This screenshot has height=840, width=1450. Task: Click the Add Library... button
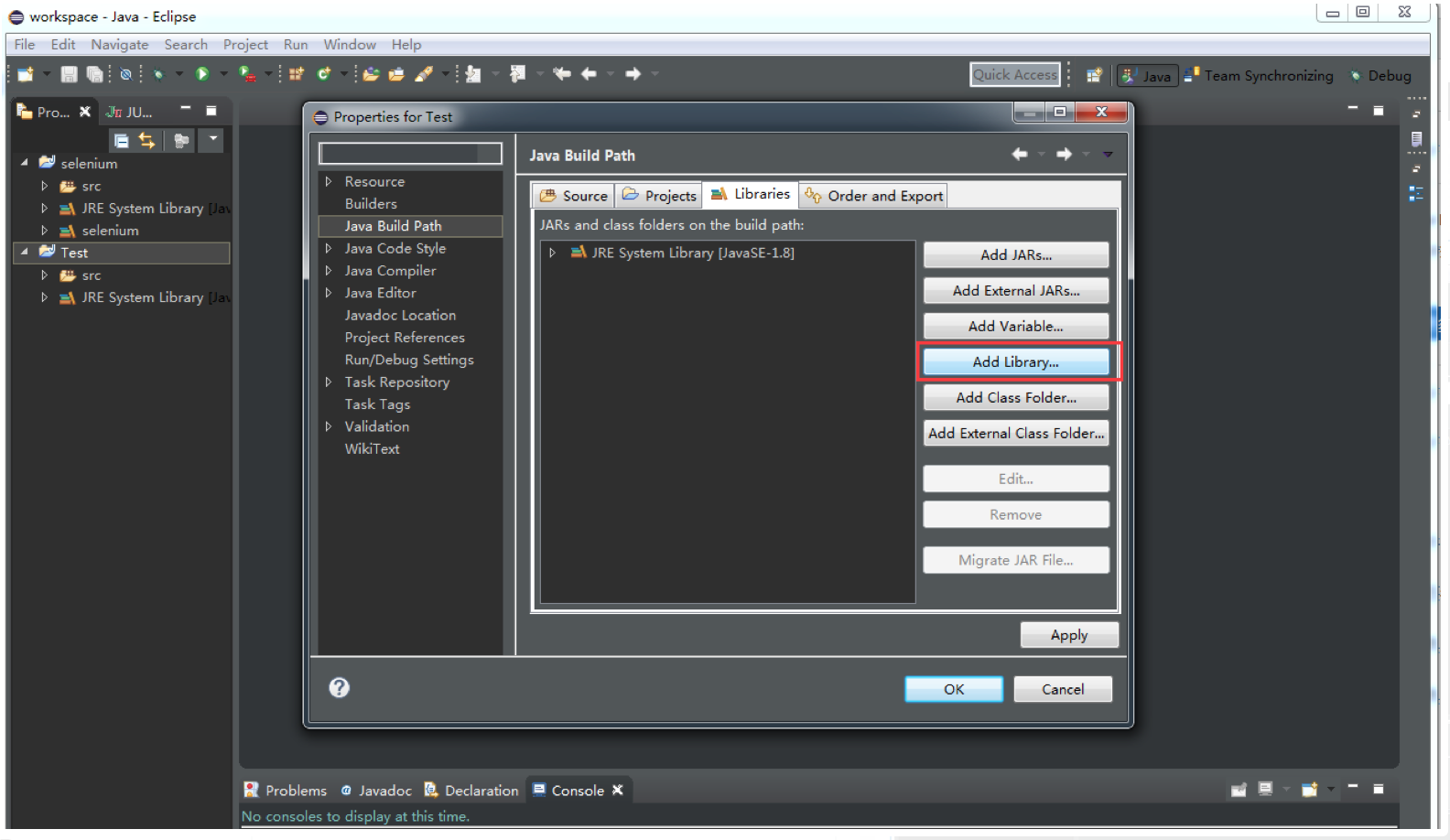[1016, 362]
